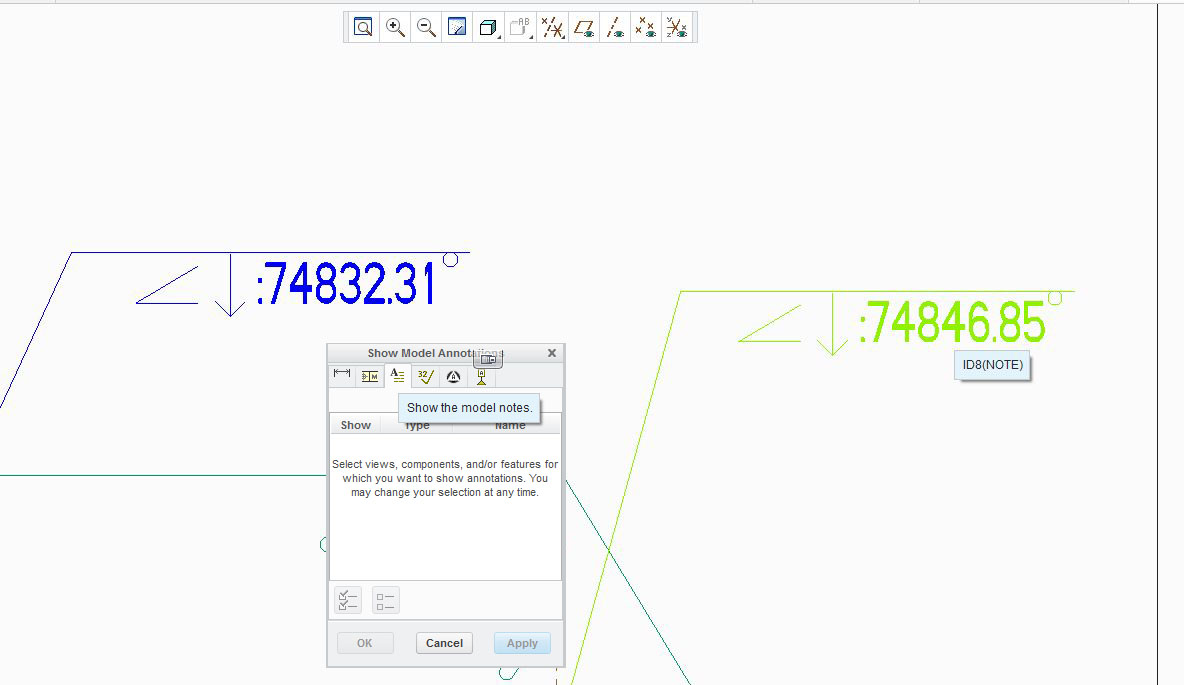Switch to the surface finishes tab
1184x685 pixels.
426,375
